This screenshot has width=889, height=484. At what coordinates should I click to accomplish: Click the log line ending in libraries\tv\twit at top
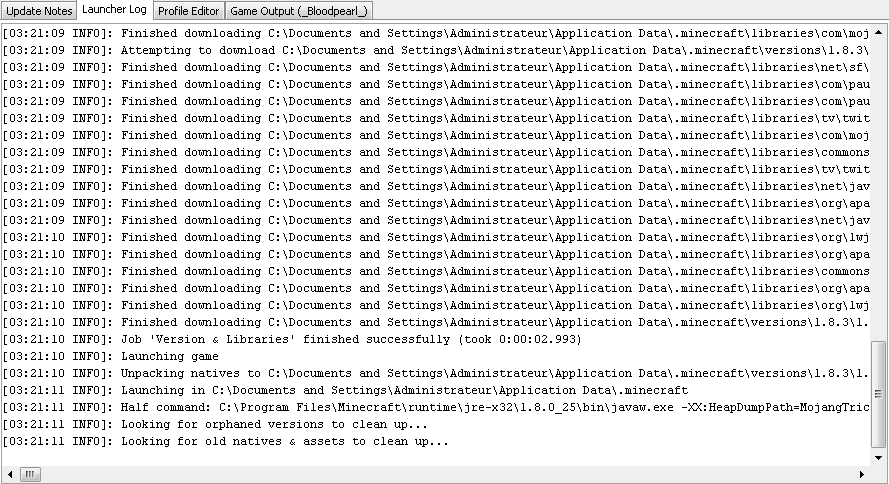(x=435, y=118)
